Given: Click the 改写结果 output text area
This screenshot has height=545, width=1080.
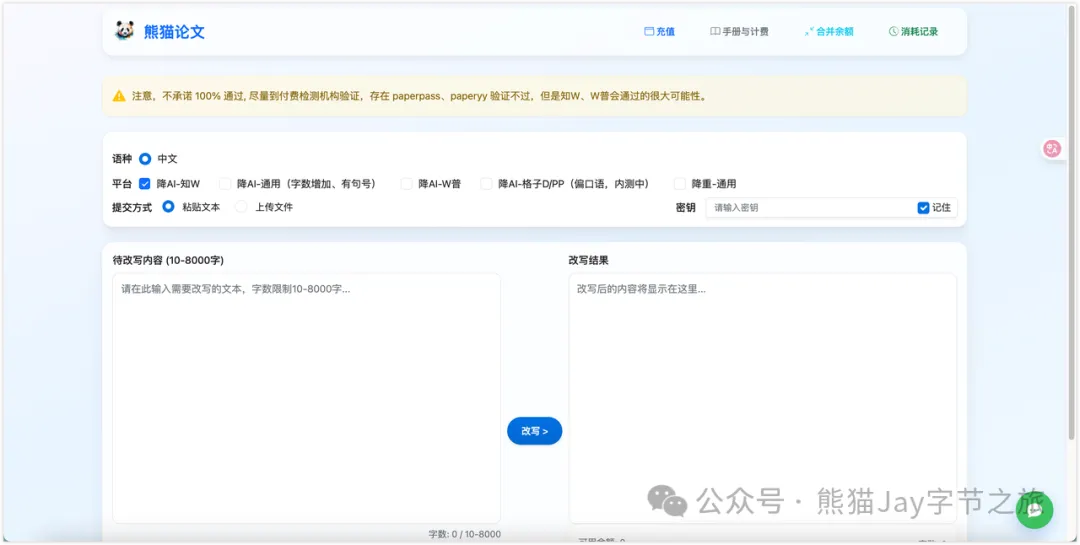Looking at the screenshot, I should click(762, 398).
